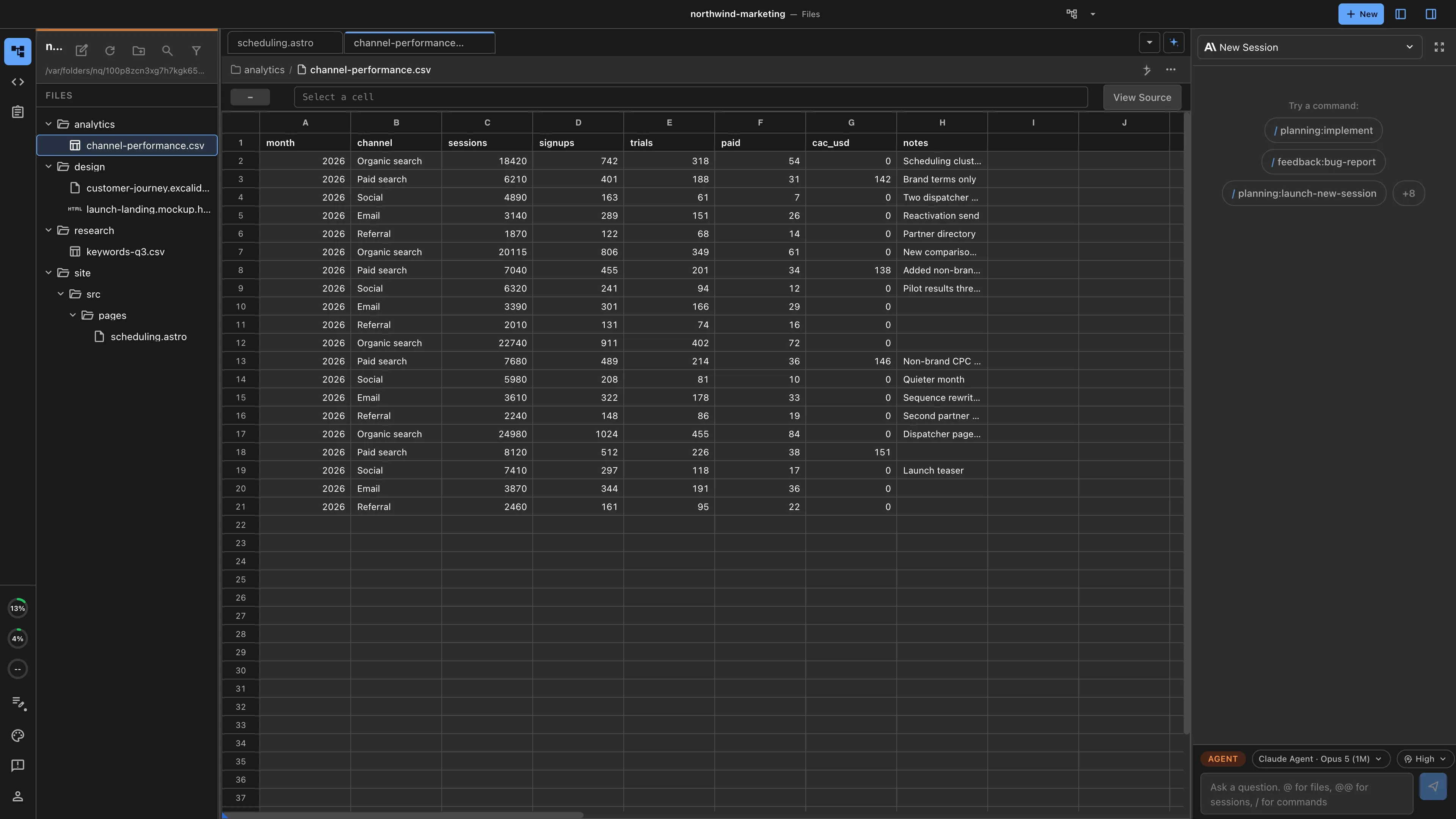Image resolution: width=1456 pixels, height=819 pixels.
Task: Open the workspace tree view icon
Action: coord(17,52)
